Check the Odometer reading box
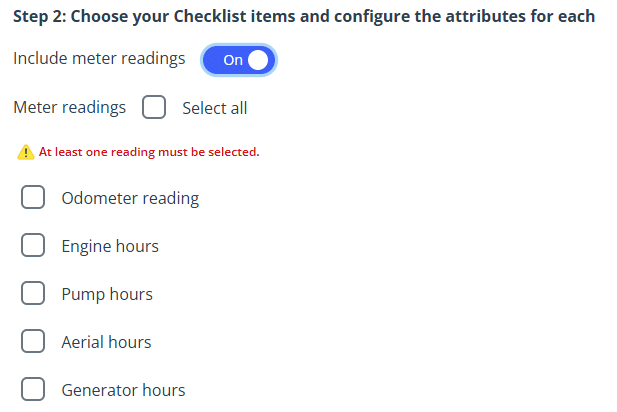The image size is (617, 412). point(33,198)
